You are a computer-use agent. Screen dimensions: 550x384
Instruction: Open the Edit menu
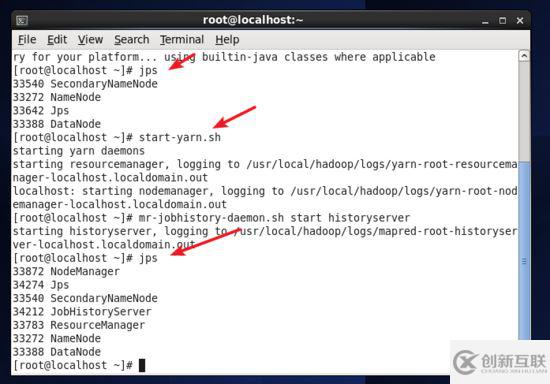click(x=57, y=40)
